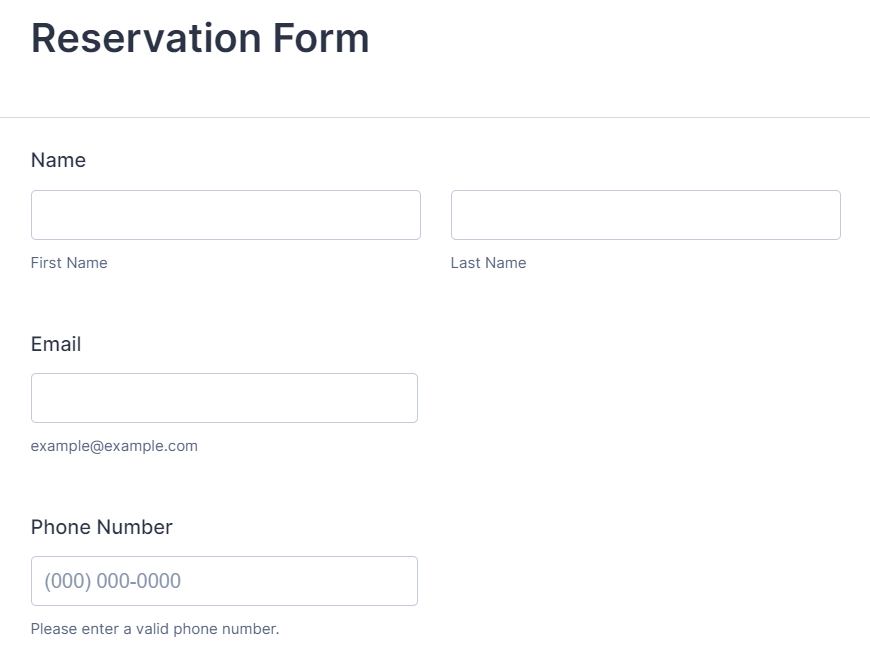Click the "Reservation Form" heading
The width and height of the screenshot is (870, 649).
200,38
